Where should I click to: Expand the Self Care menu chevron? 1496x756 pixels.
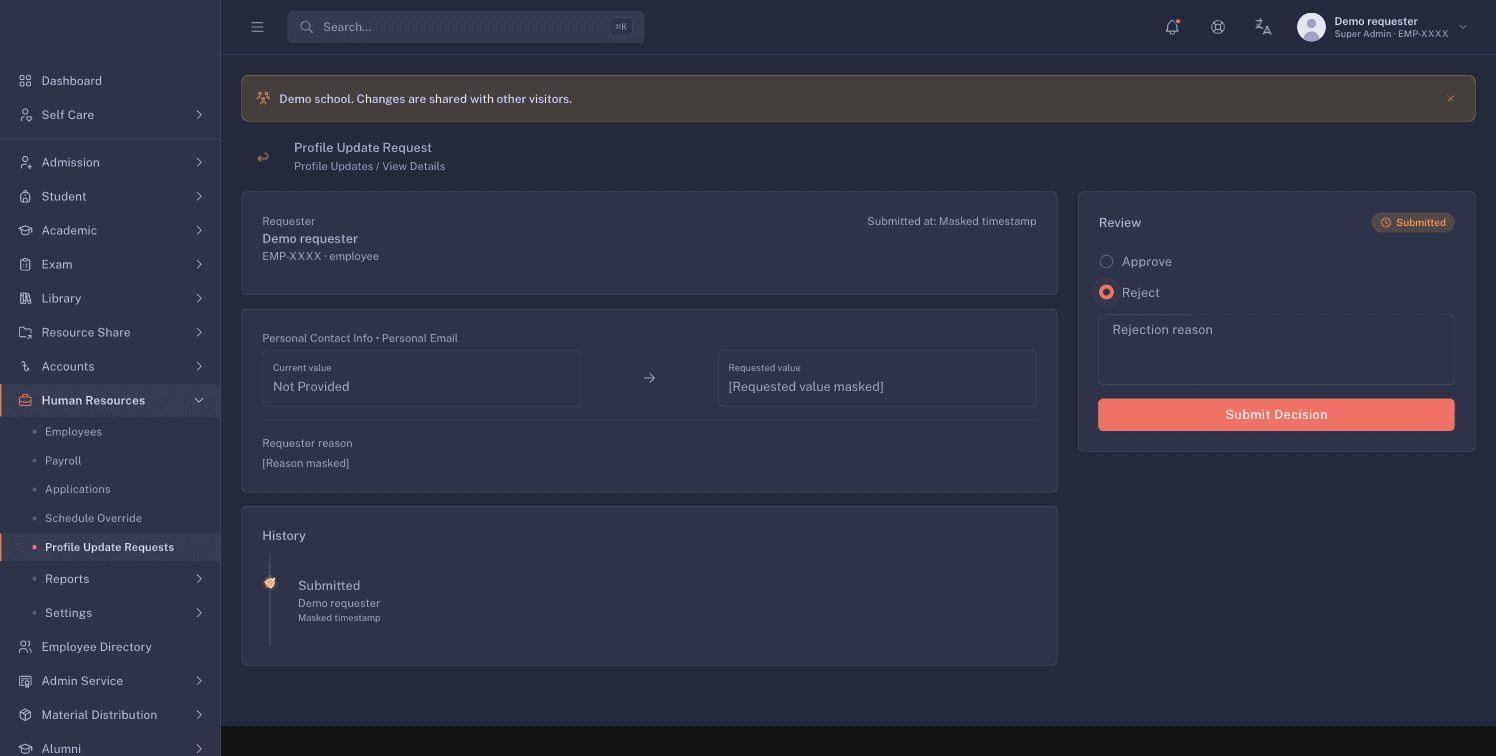pos(199,115)
